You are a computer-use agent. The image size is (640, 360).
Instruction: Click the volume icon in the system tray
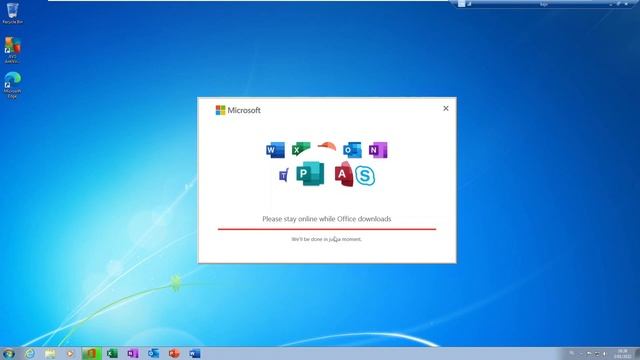pyautogui.click(x=604, y=354)
